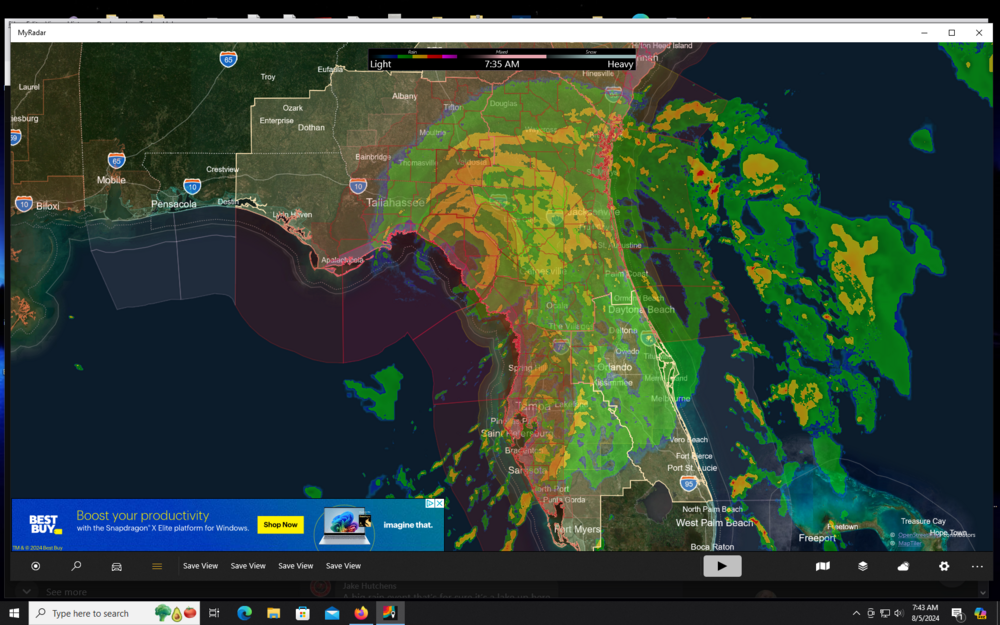Click the Mobile city label
Image resolution: width=1000 pixels, height=625 pixels.
click(111, 180)
